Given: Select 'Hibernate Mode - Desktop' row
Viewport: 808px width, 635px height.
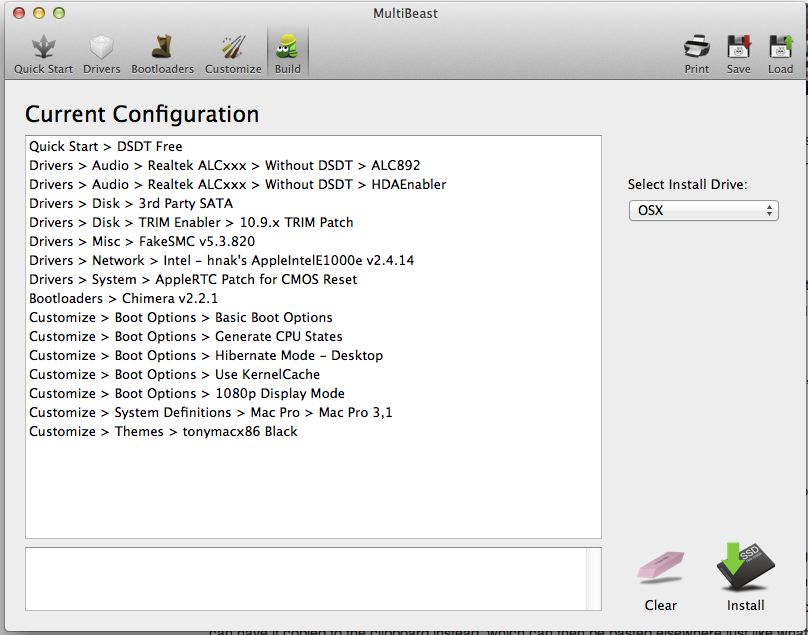Looking at the screenshot, I should 313,356.
